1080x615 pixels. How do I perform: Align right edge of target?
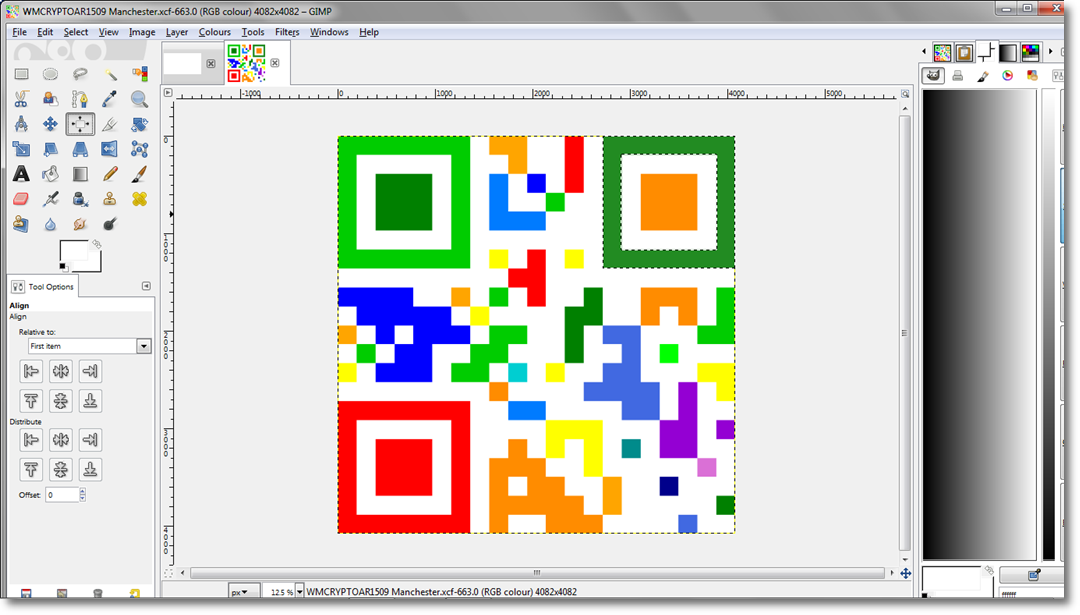click(x=90, y=371)
